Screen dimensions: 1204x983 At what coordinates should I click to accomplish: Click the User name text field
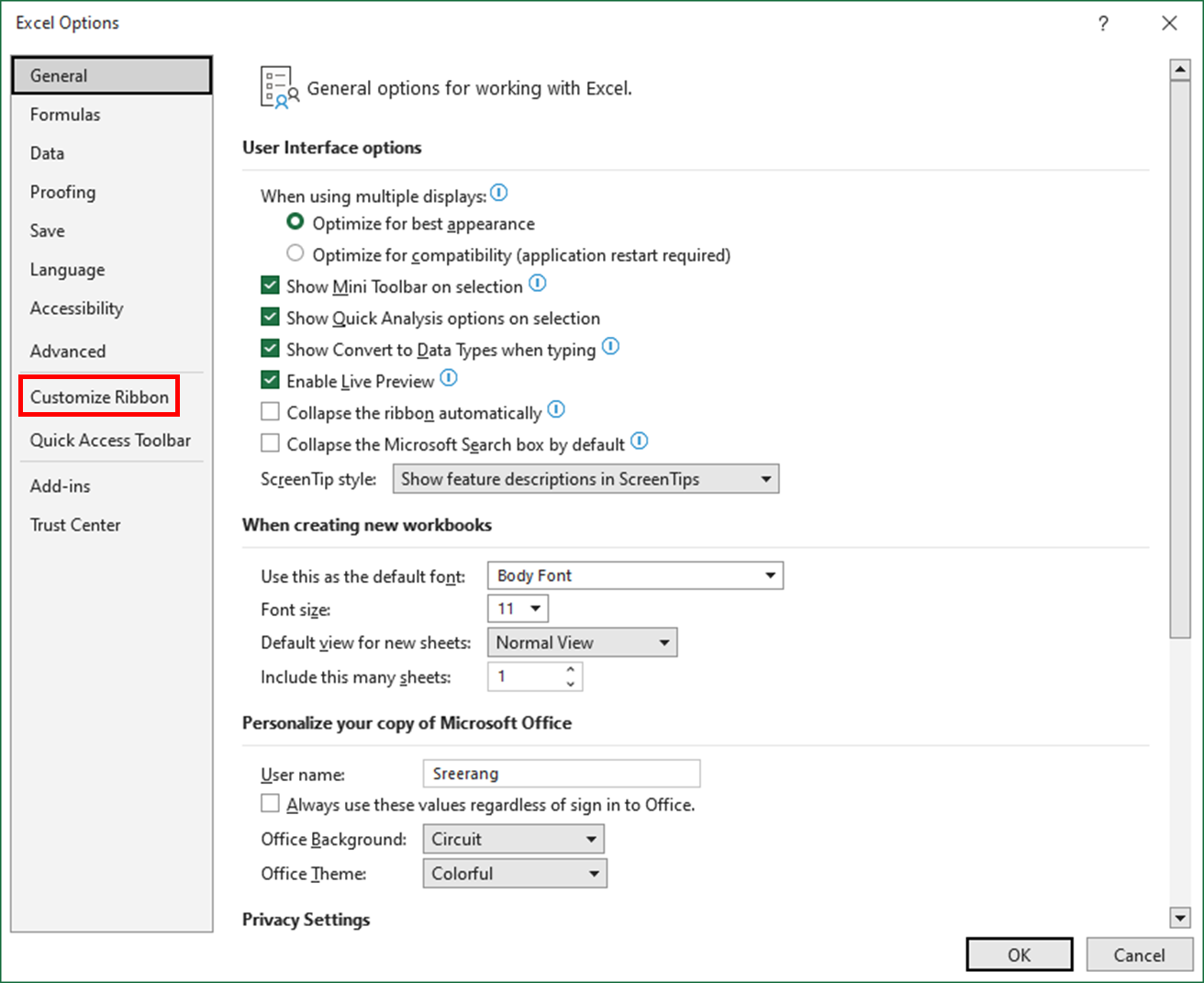[x=562, y=774]
